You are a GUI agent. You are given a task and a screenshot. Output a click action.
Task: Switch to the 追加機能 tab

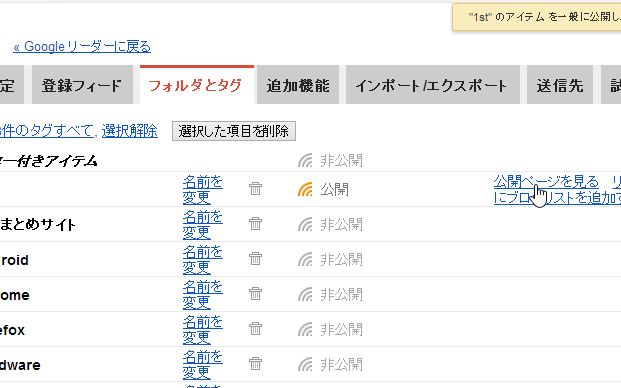[x=298, y=85]
